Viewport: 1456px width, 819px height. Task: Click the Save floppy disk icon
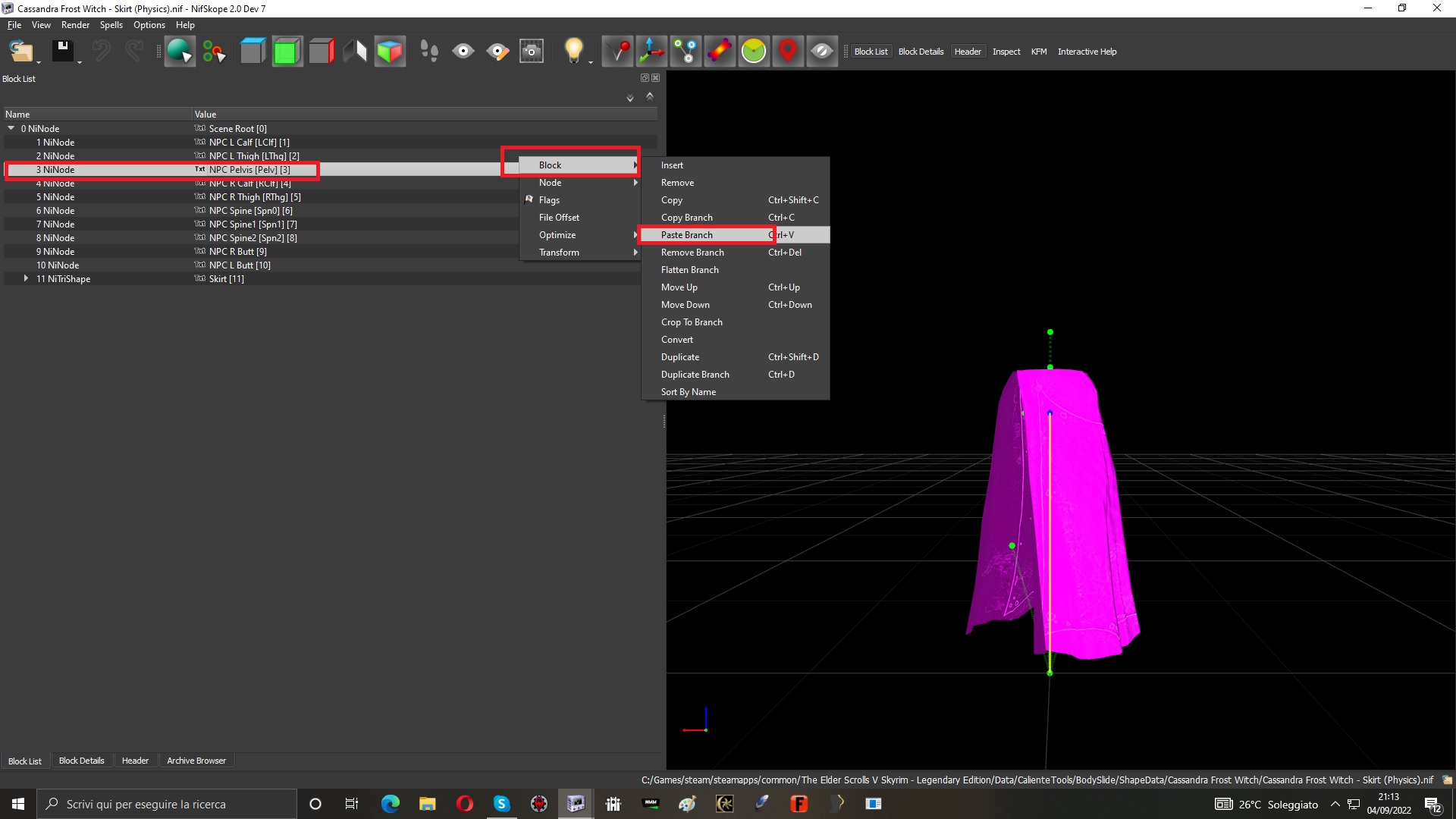pos(62,52)
